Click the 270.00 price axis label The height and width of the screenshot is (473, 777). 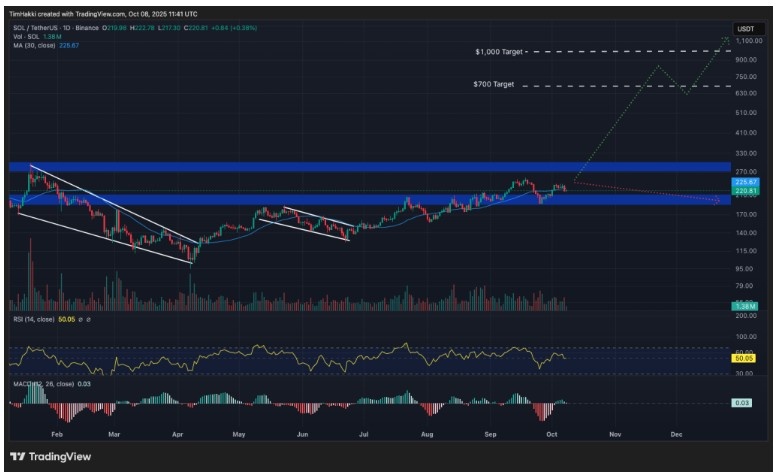pyautogui.click(x=746, y=172)
